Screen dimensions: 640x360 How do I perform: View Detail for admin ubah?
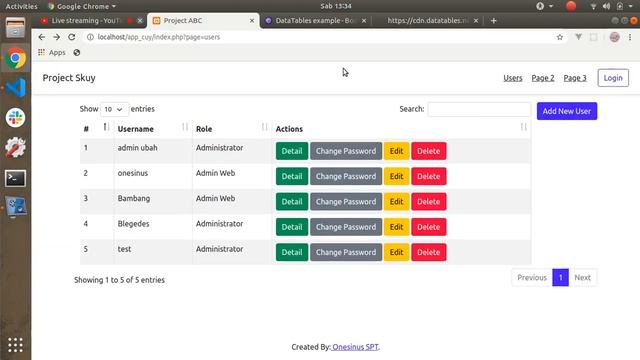click(292, 151)
